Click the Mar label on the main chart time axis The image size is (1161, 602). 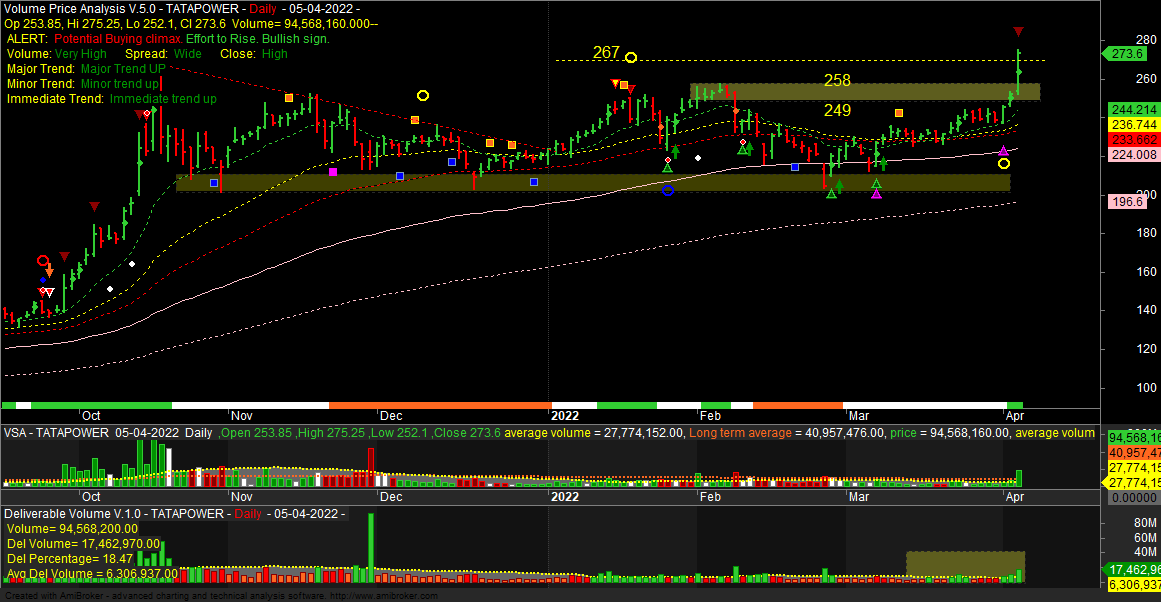[x=859, y=416]
